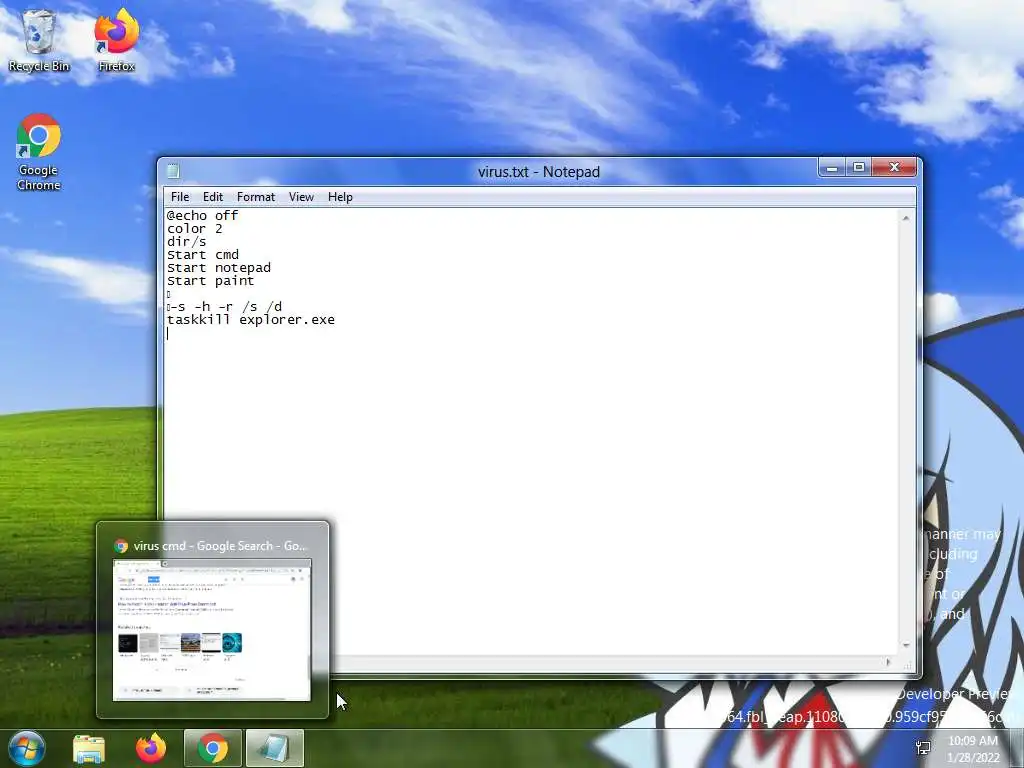
Task: Click the Windows Start orb
Action: 26,748
